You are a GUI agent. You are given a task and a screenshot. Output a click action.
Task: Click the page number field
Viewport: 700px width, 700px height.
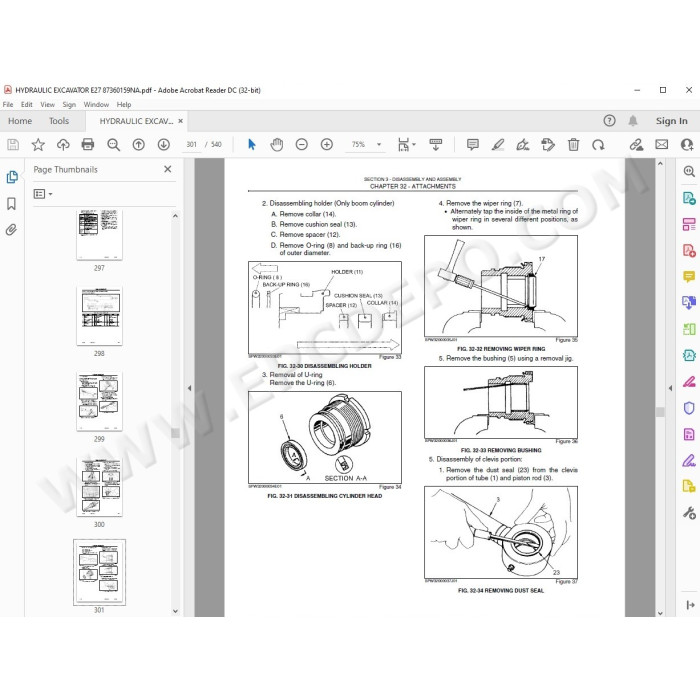(192, 145)
